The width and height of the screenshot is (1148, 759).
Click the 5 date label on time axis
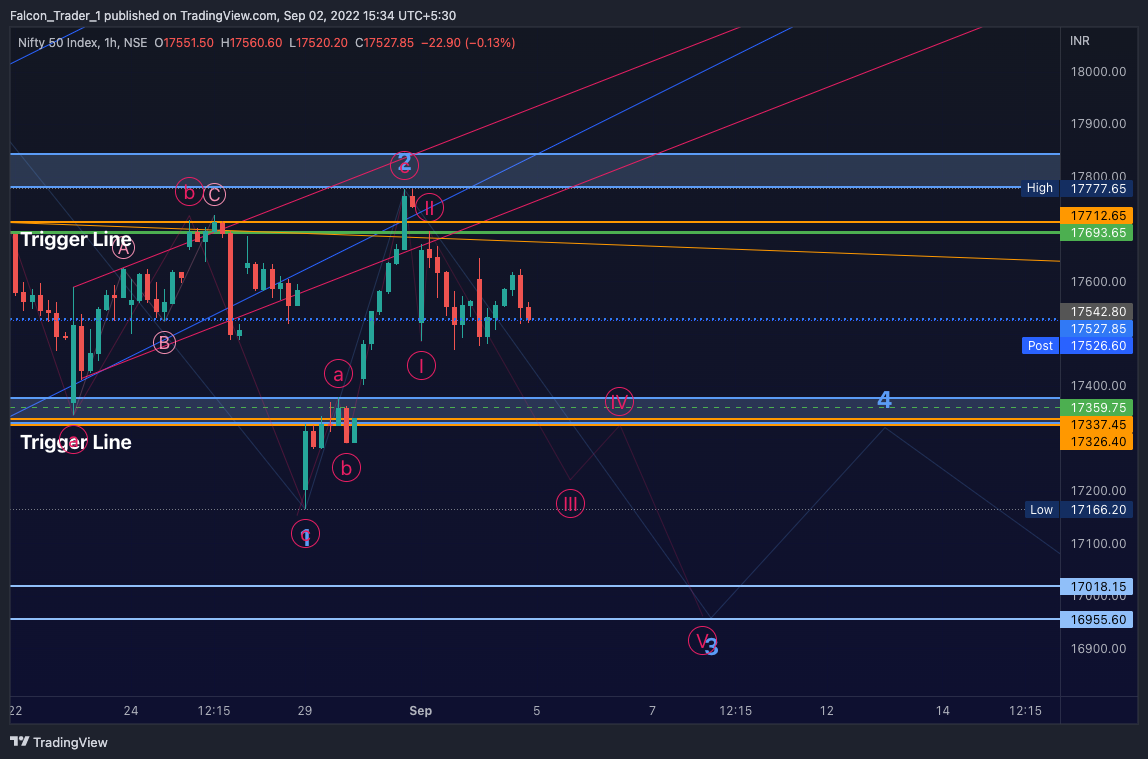[537, 711]
